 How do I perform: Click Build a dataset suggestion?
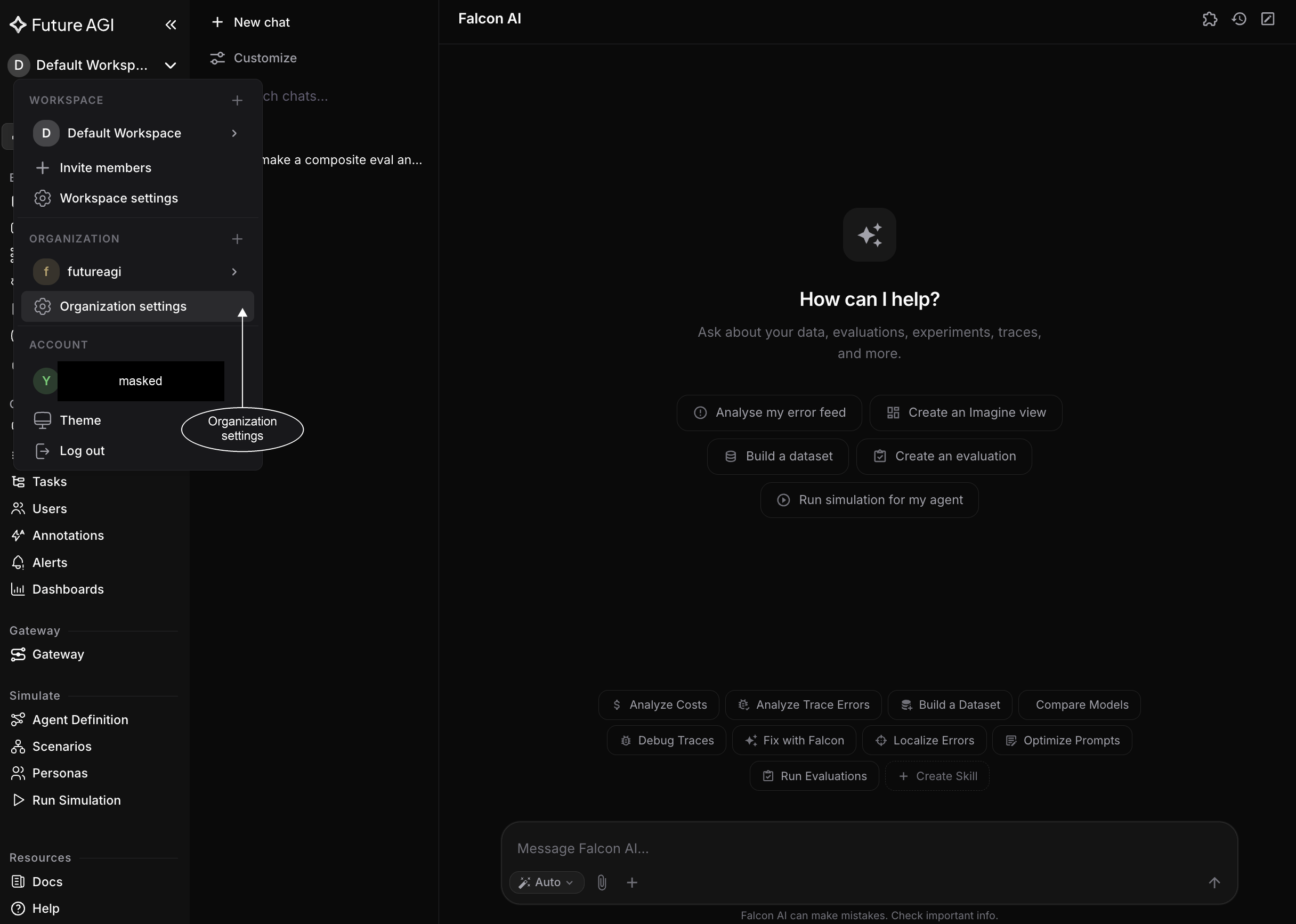(777, 457)
